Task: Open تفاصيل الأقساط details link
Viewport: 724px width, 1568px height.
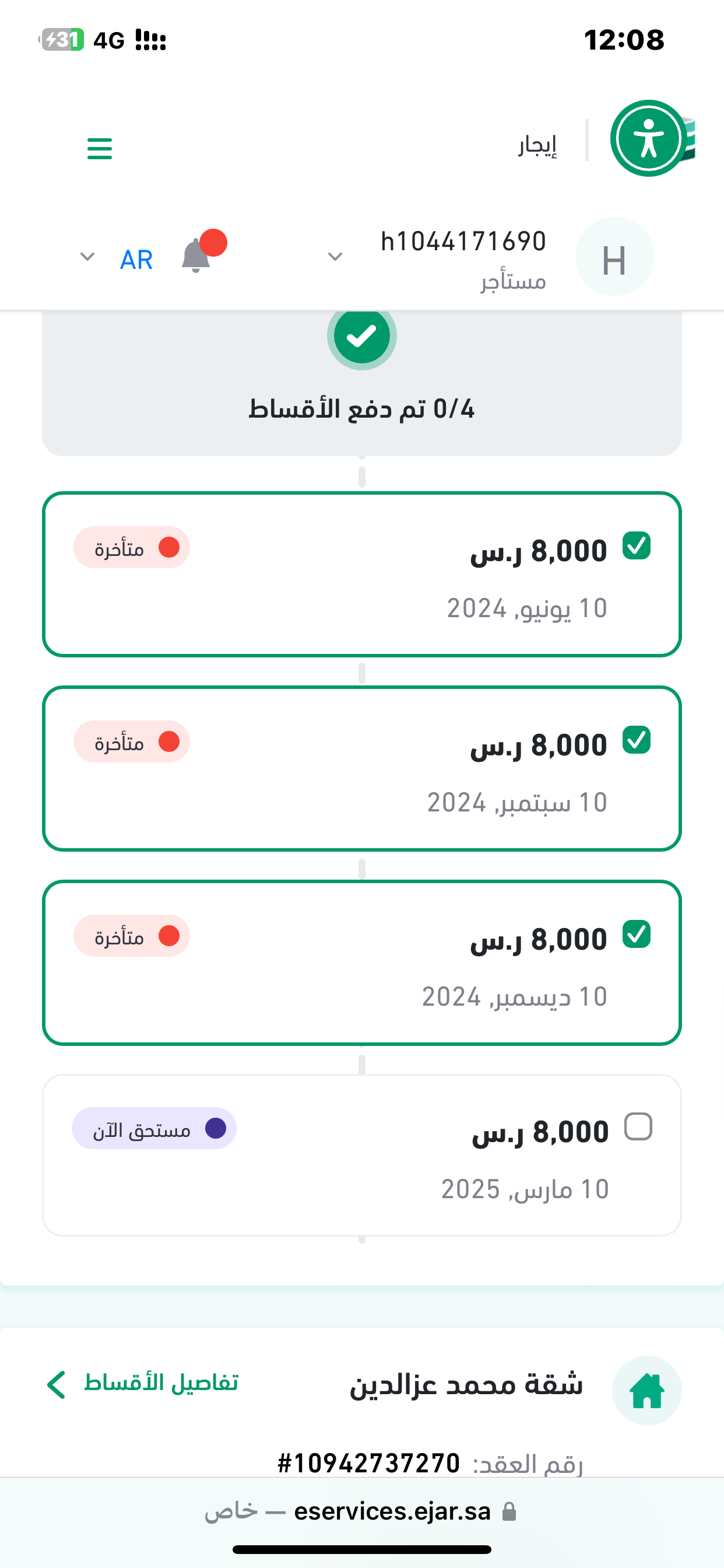Action: [143, 1383]
